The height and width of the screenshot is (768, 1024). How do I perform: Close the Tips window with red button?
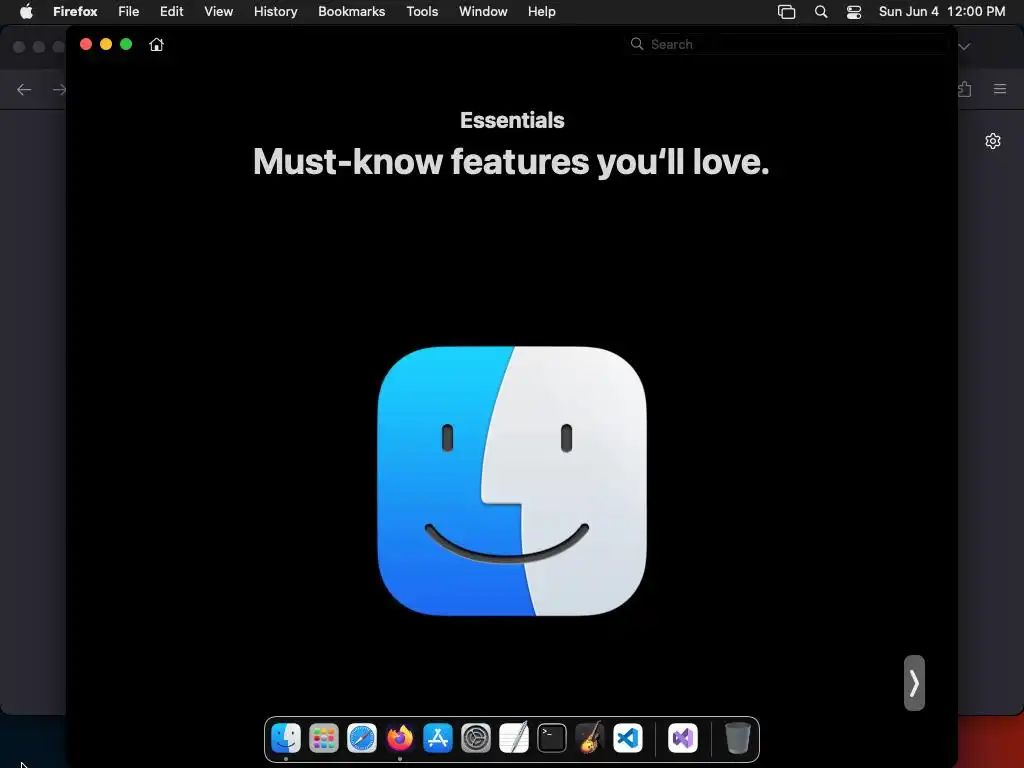86,44
